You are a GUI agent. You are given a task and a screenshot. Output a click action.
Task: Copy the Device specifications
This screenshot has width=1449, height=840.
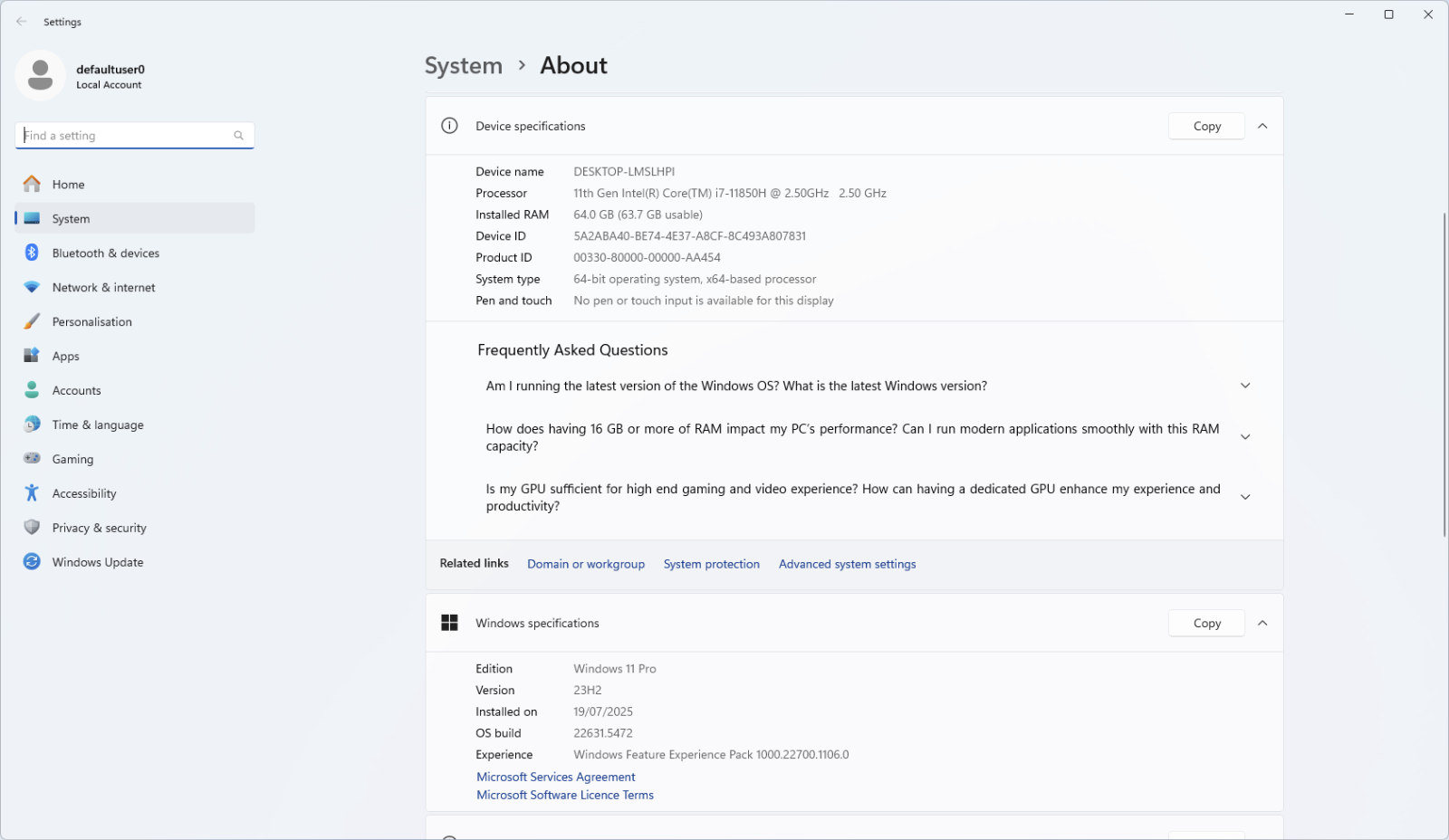click(1206, 126)
